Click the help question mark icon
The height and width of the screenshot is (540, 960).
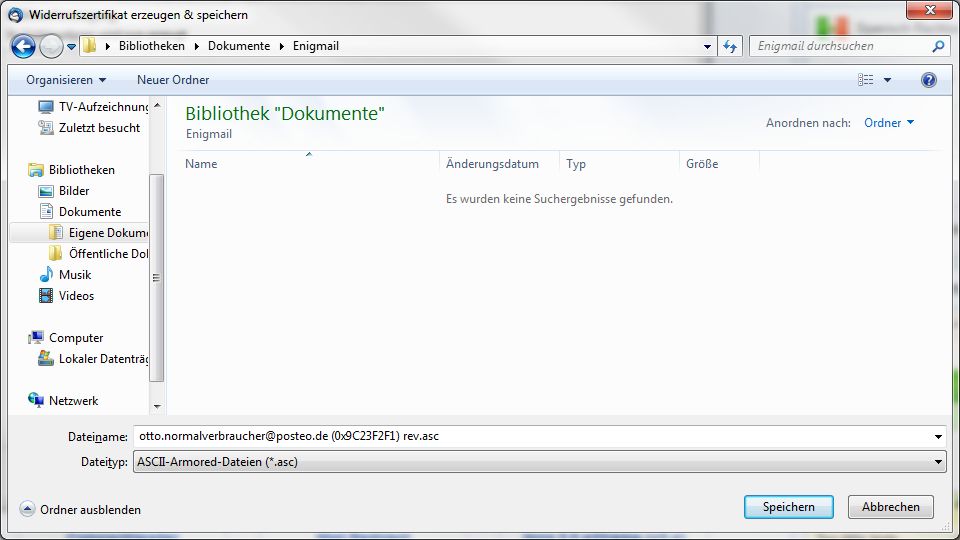click(x=928, y=80)
